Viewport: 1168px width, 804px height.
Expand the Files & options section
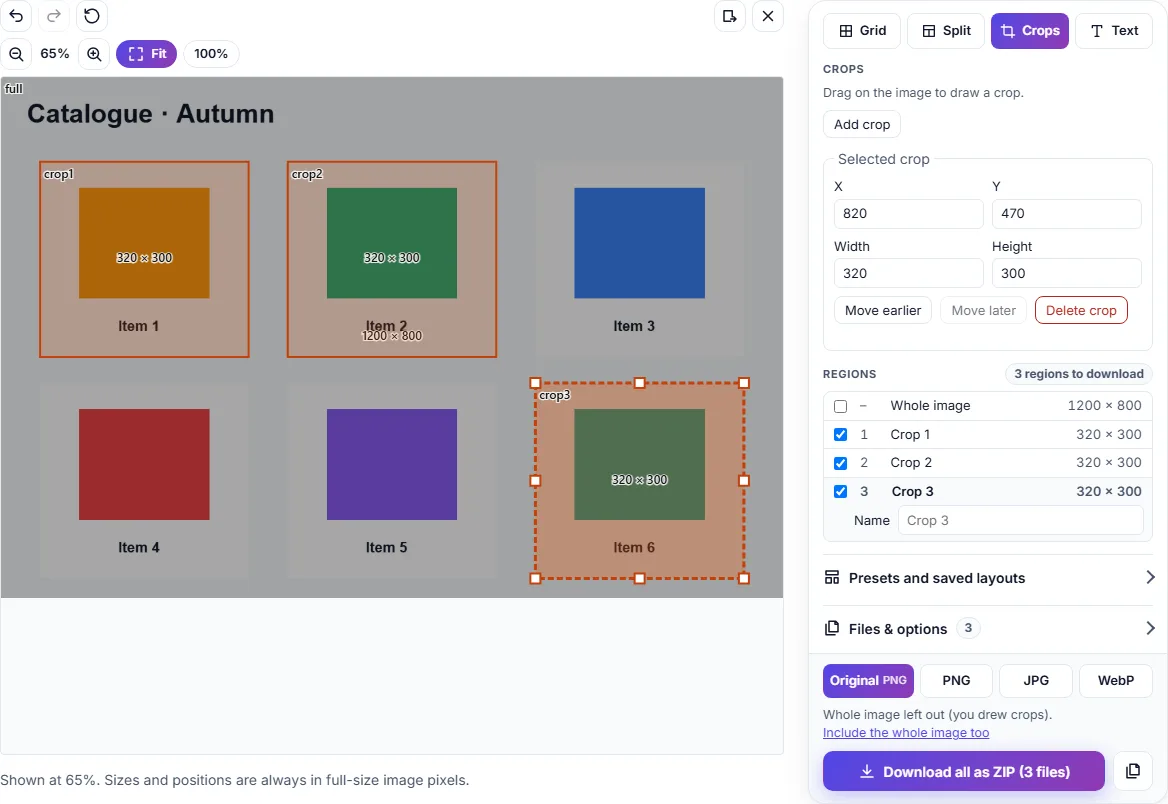point(988,629)
